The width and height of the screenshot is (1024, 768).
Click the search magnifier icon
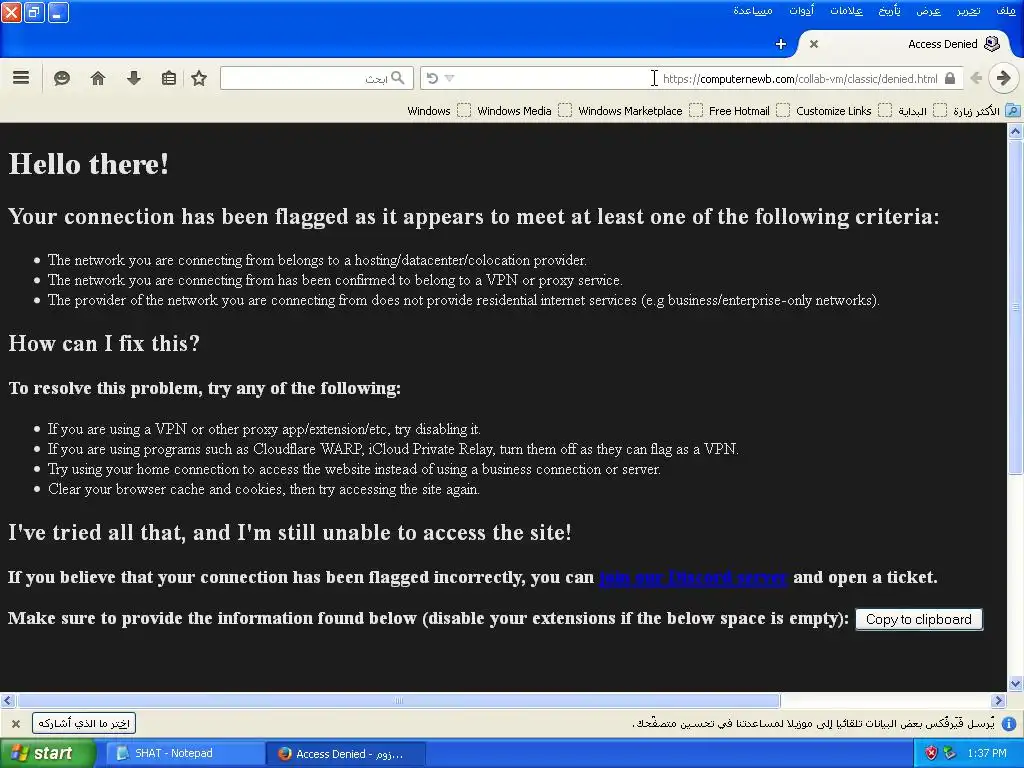[x=398, y=78]
